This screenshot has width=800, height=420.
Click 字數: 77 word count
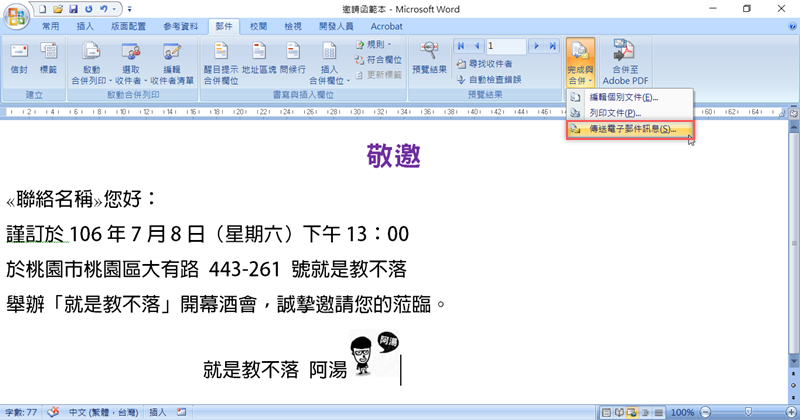coord(21,412)
